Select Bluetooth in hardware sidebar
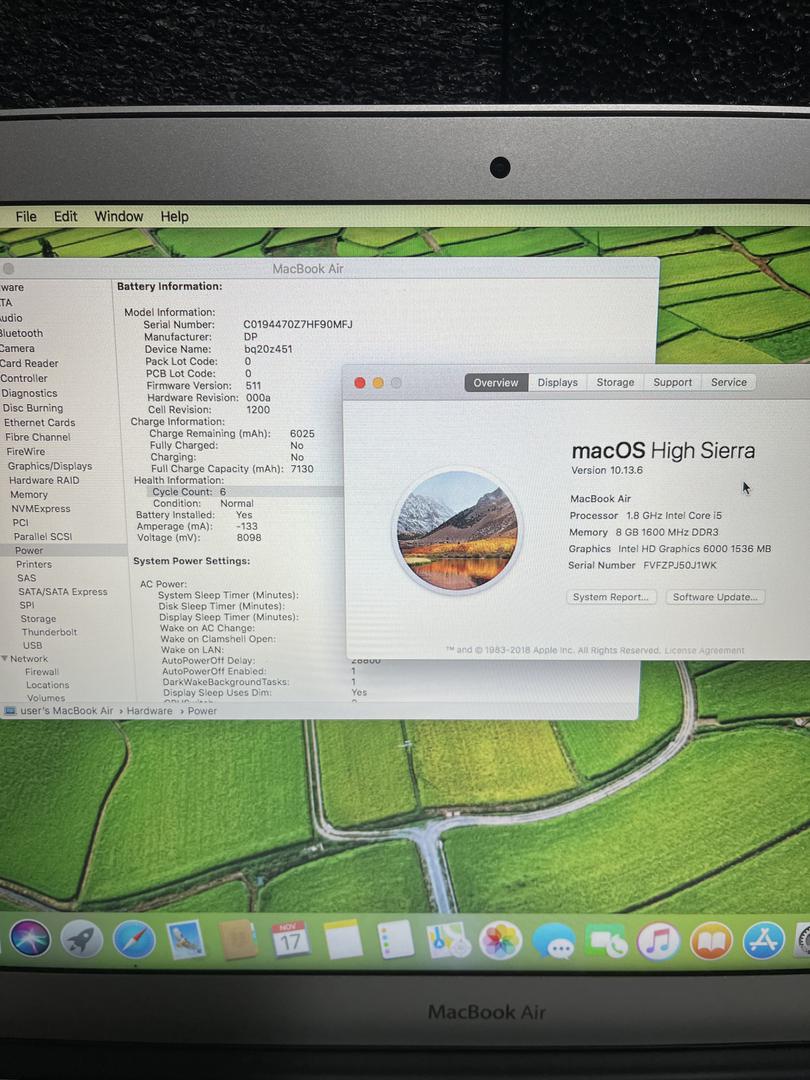Image resolution: width=810 pixels, height=1080 pixels. (21, 333)
